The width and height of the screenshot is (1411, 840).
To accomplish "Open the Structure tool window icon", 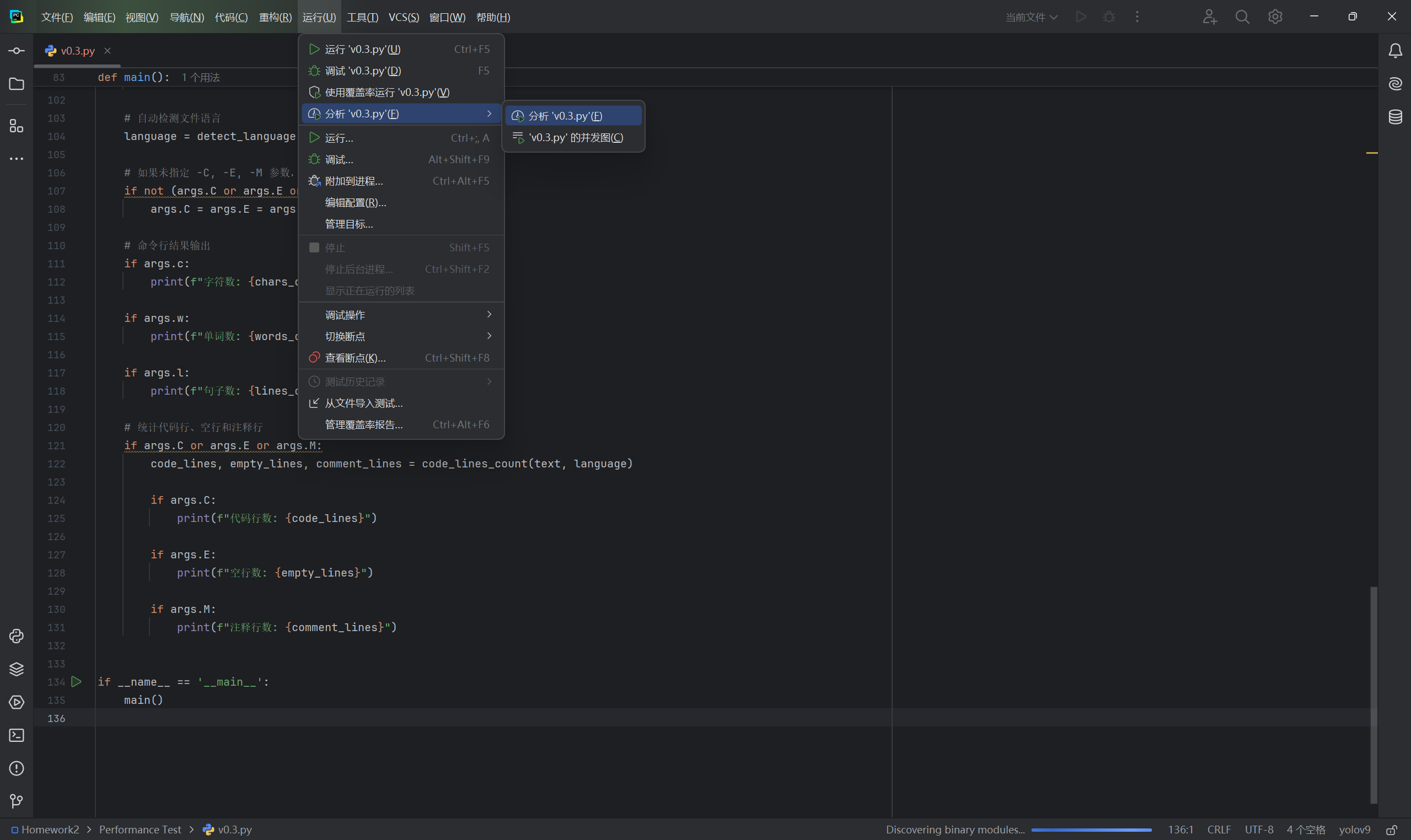I will [17, 126].
